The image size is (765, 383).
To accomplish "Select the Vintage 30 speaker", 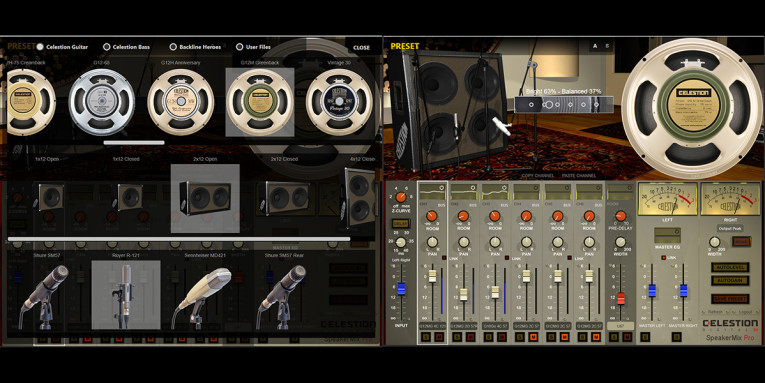I will click(x=339, y=102).
